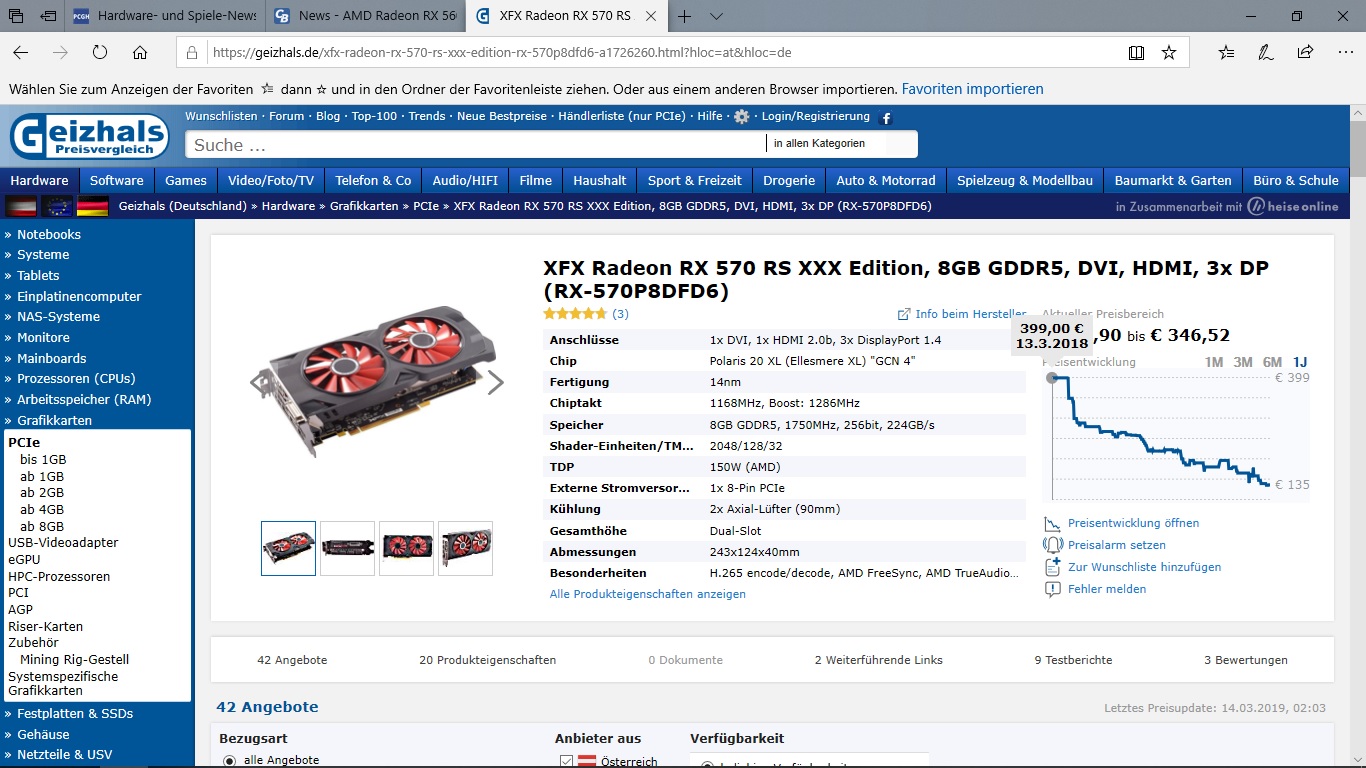
Task: Click the Preisalarm setzen bell icon
Action: coord(1052,545)
